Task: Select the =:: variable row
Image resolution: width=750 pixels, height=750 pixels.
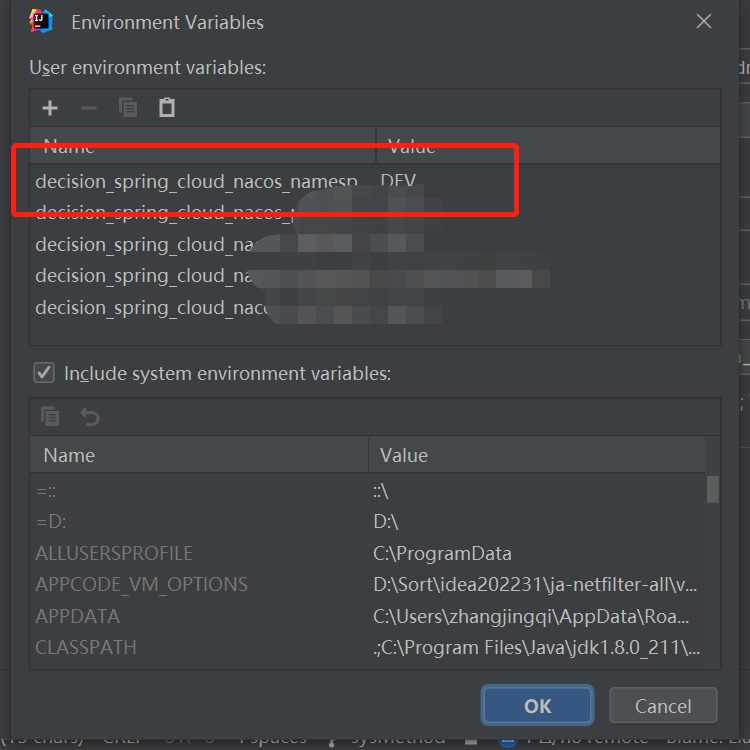Action: pyautogui.click(x=368, y=491)
